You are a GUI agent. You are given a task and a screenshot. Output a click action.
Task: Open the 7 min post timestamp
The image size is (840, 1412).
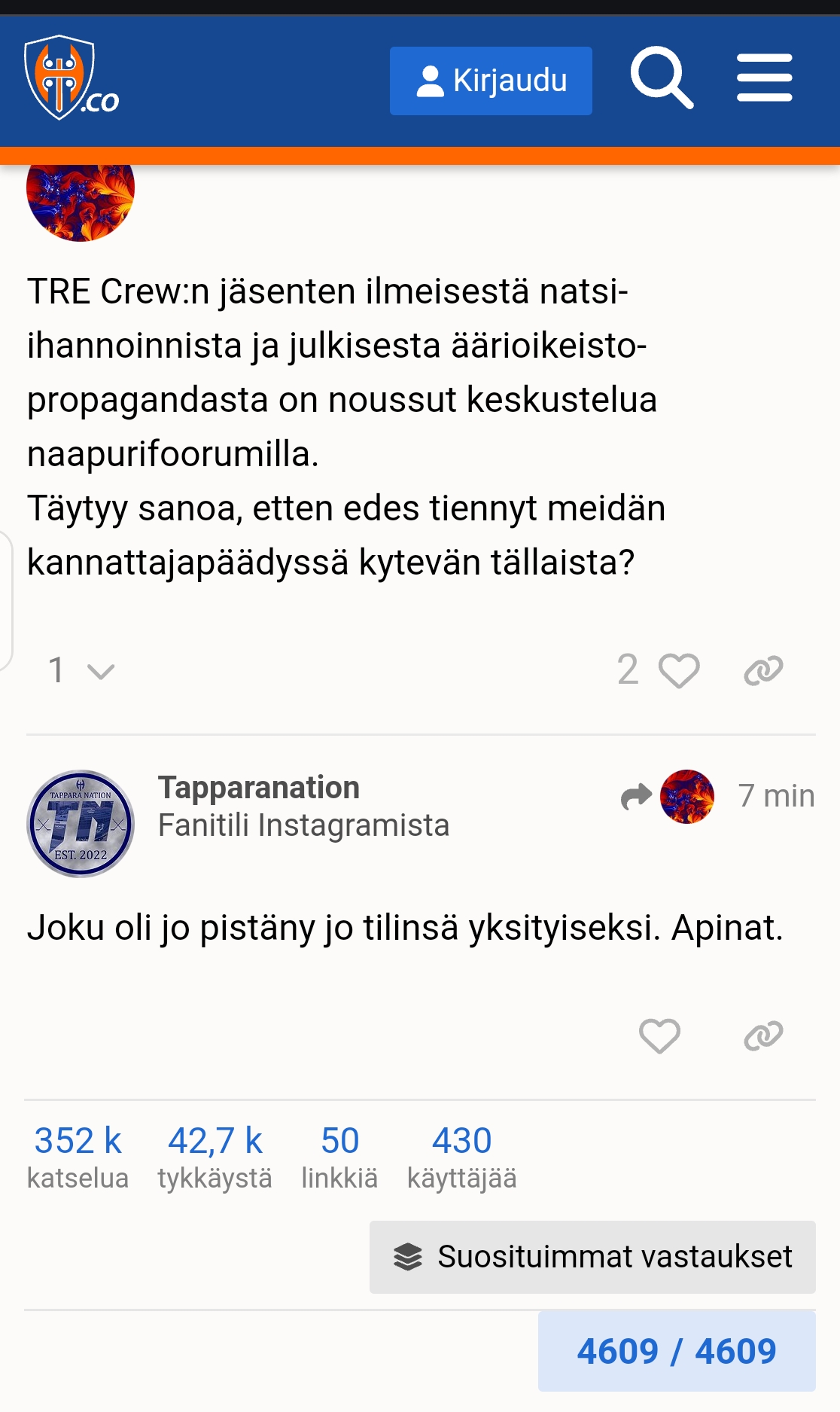tap(776, 796)
